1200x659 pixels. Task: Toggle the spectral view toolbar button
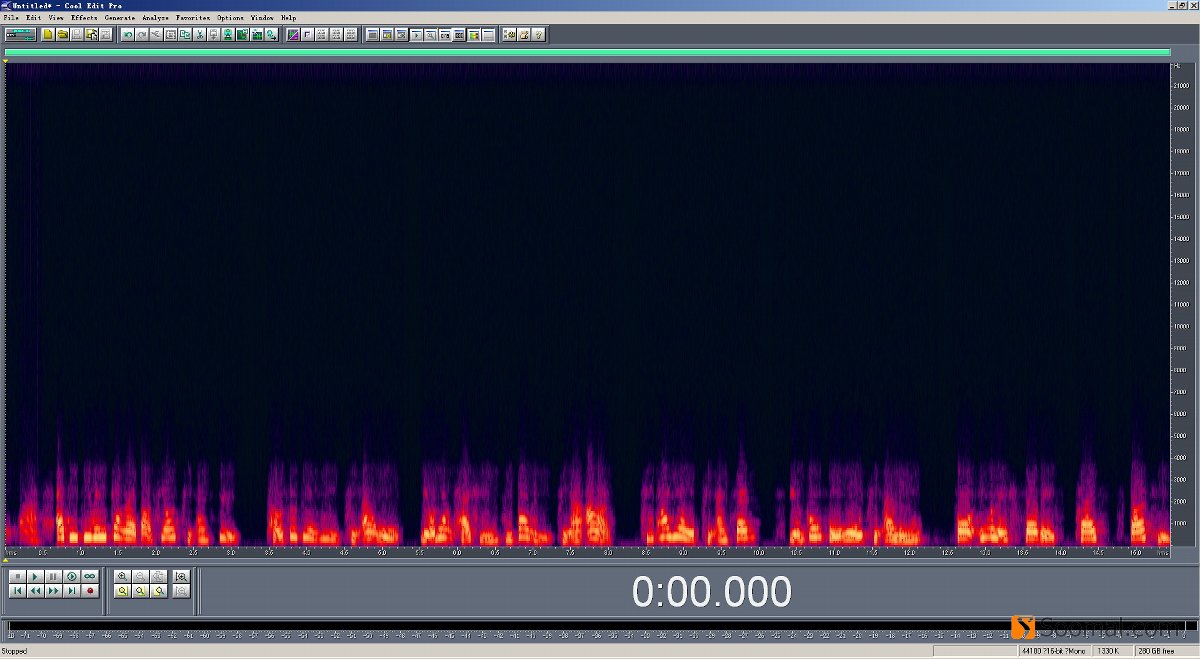coord(293,35)
